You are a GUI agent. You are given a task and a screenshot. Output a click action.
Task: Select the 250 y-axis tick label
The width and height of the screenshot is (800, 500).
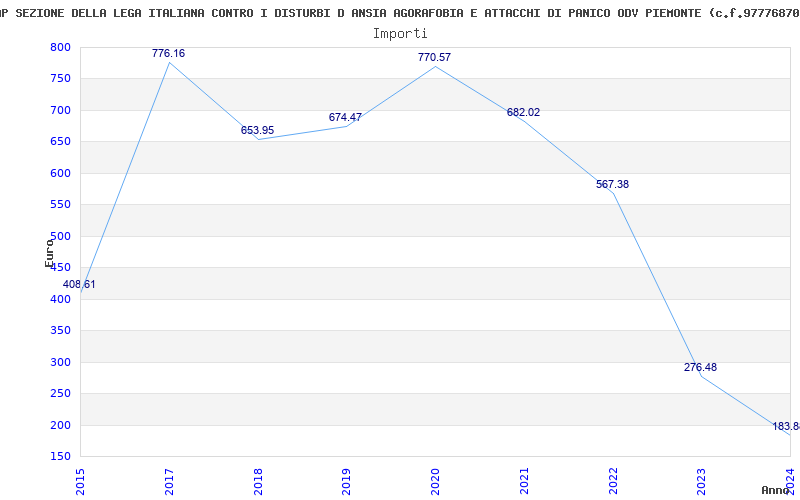click(60, 394)
